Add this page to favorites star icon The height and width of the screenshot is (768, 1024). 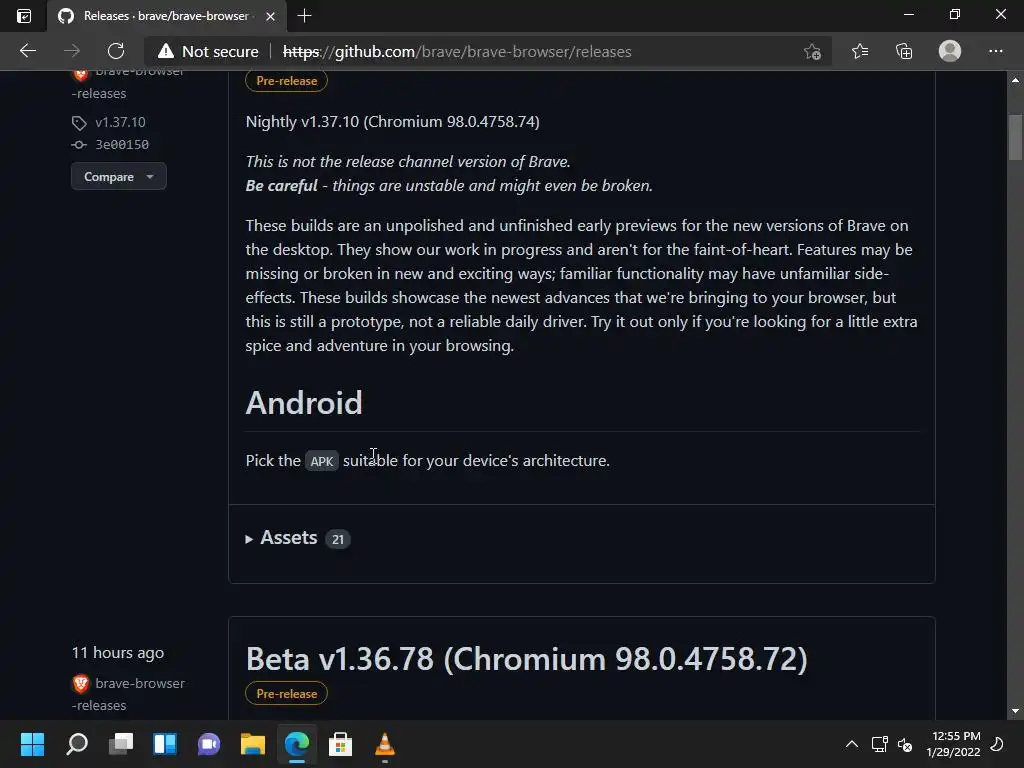(x=812, y=52)
